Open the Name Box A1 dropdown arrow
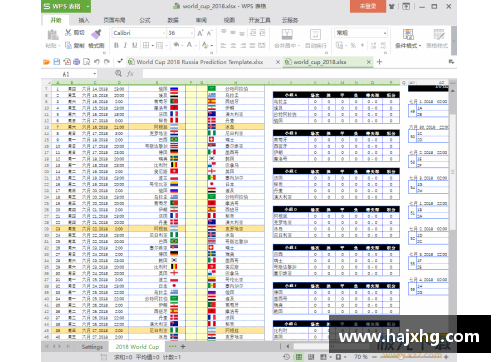The height and width of the screenshot is (362, 500). pyautogui.click(x=95, y=74)
